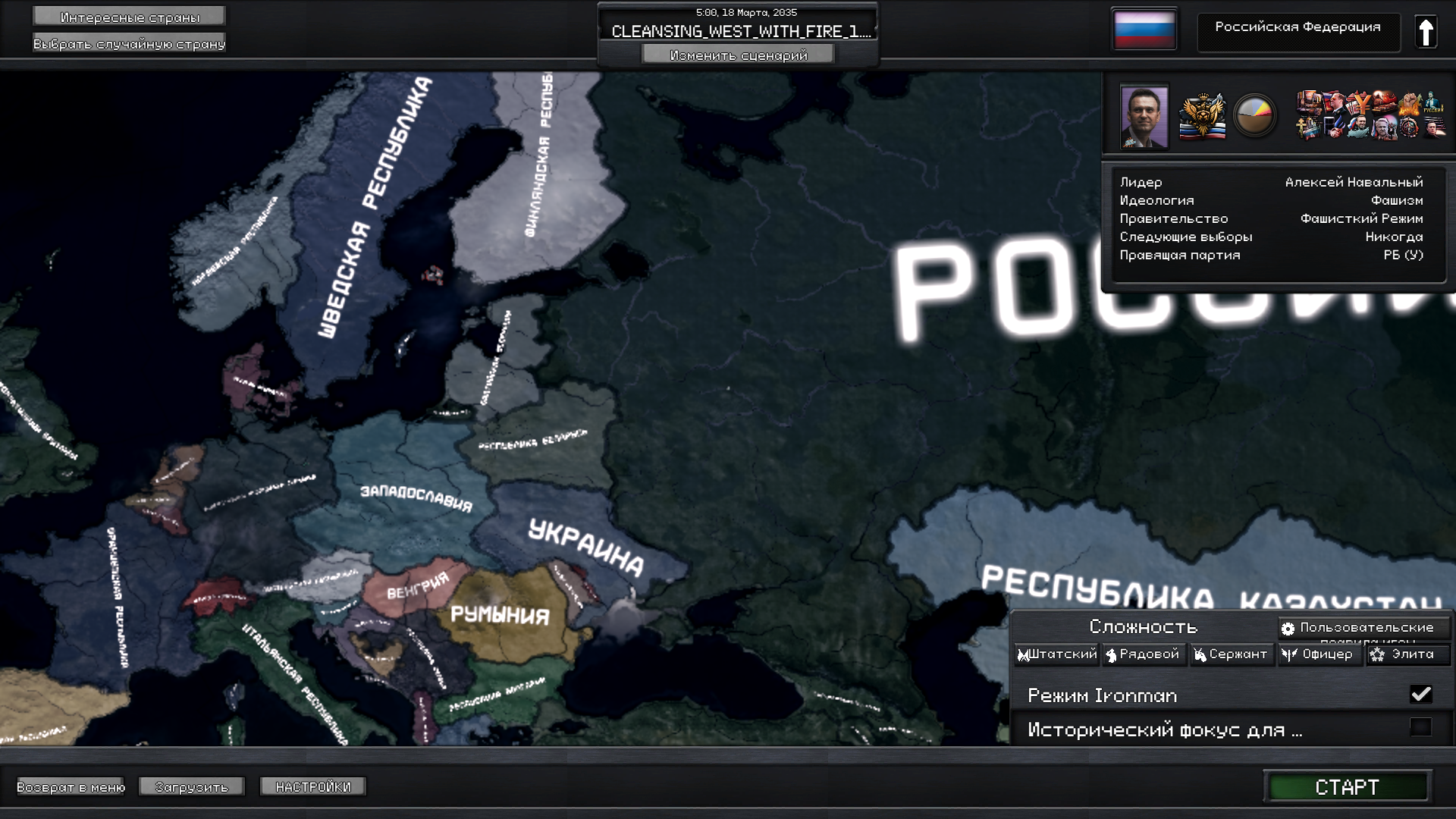The image size is (1456, 819).
Task: Open Интересные страны list
Action: [x=130, y=17]
